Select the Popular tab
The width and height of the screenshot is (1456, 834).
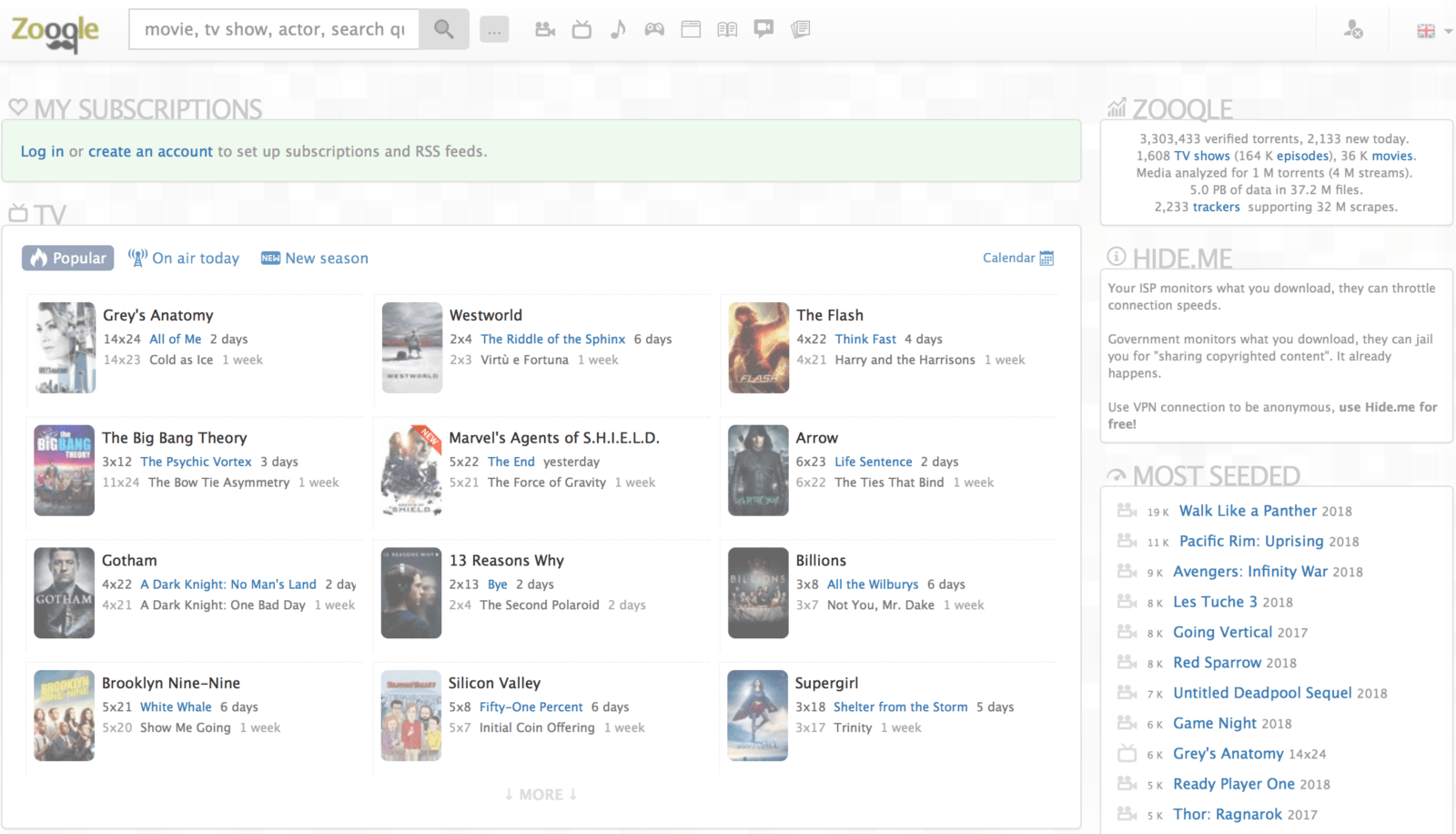click(x=68, y=258)
